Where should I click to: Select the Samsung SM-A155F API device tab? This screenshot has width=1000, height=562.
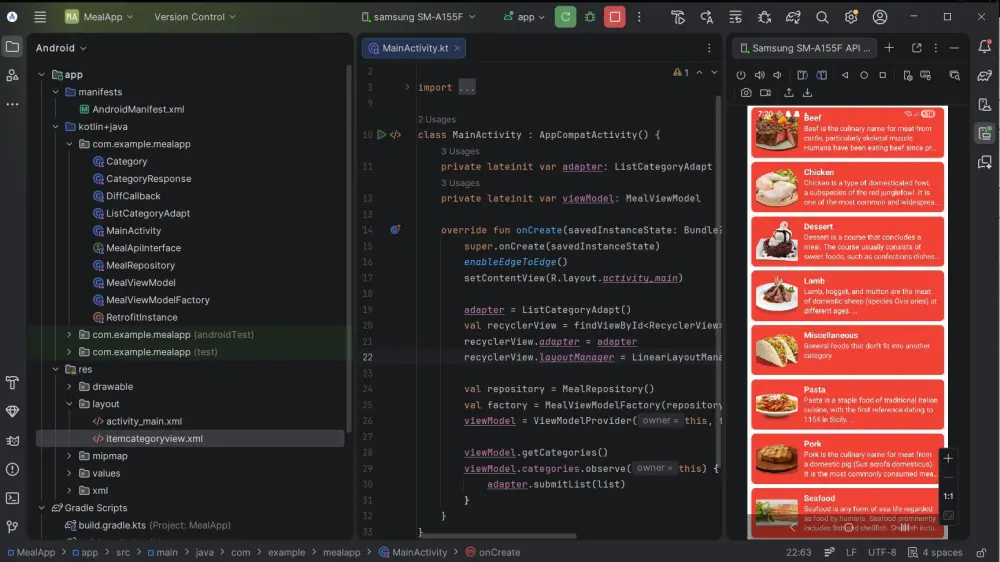(x=805, y=48)
